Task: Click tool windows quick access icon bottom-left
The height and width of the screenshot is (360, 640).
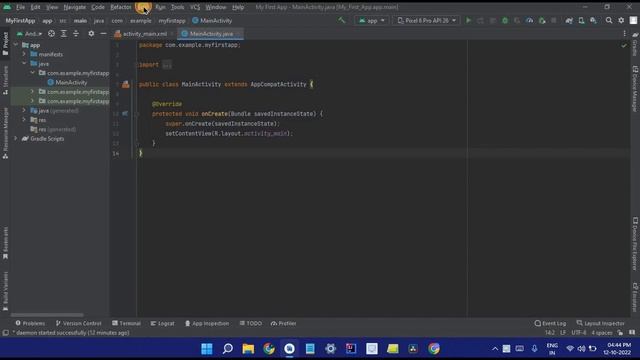Action: [x=5, y=333]
